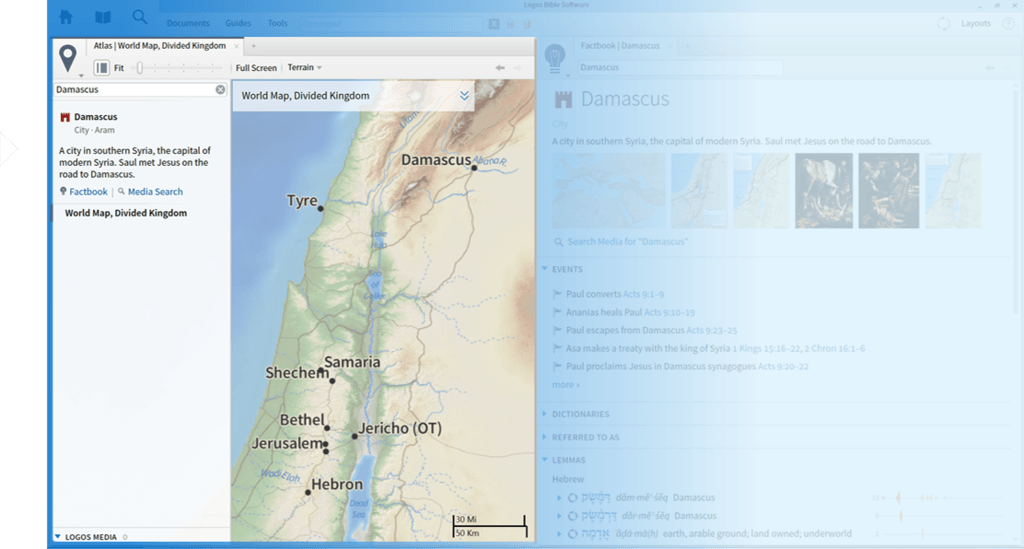This screenshot has width=1024, height=549.
Task: Click the red Damascus place icon in results
Action: (x=65, y=118)
